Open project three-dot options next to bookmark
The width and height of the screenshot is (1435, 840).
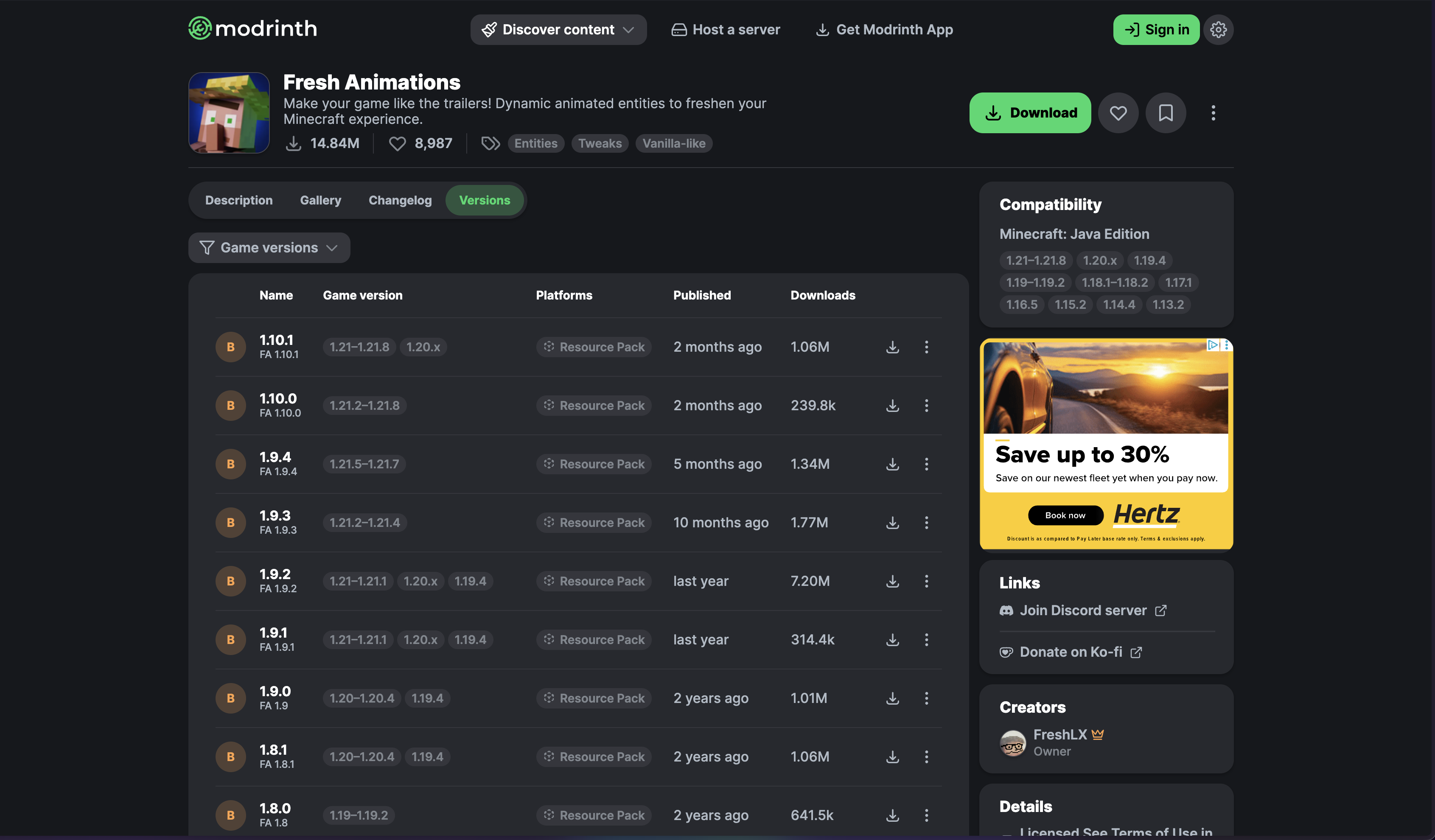tap(1213, 113)
